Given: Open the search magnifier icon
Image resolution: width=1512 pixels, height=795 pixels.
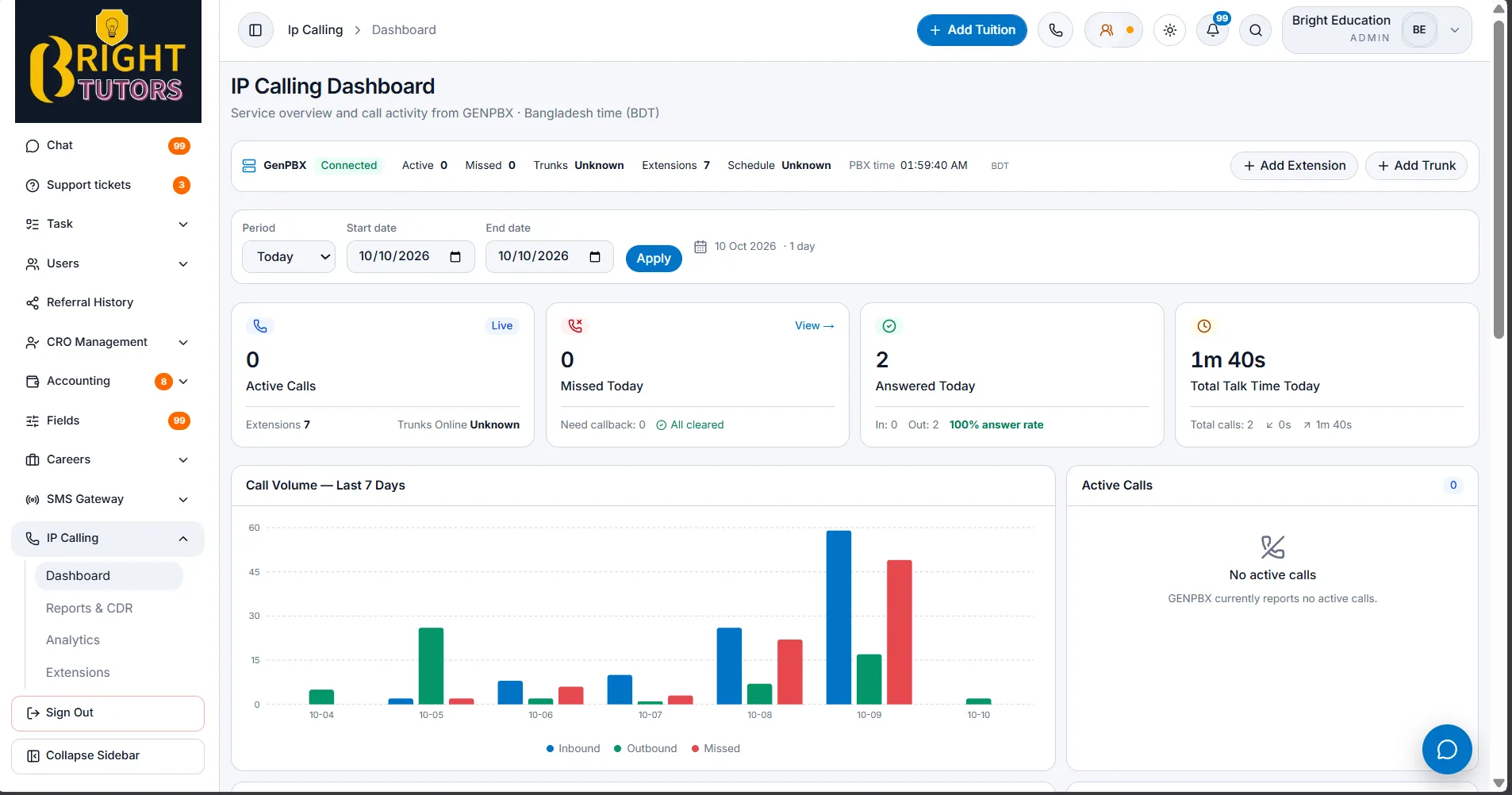Looking at the screenshot, I should 1256,30.
